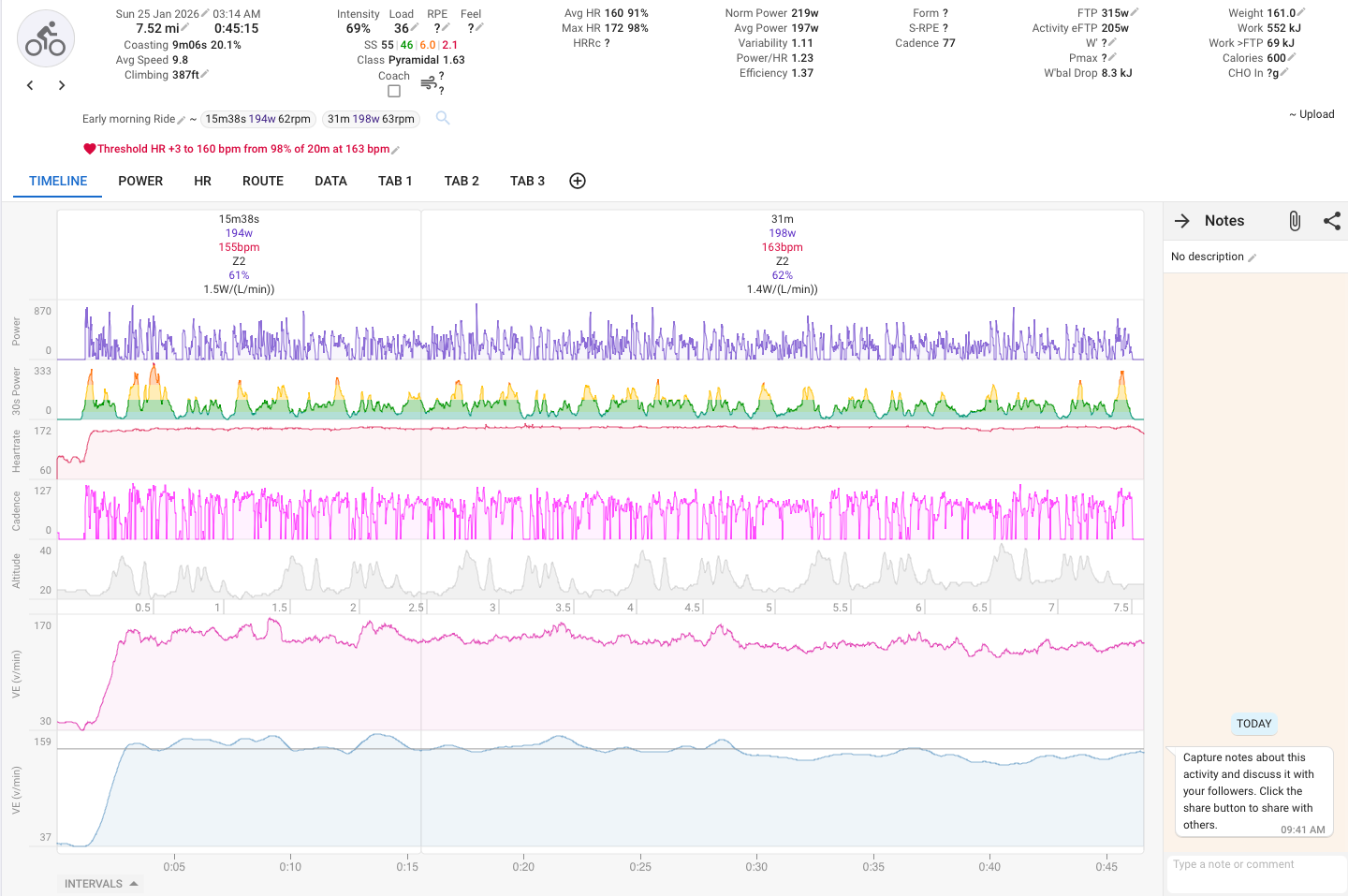The image size is (1348, 896).
Task: Expand the INTERVALS panel
Action: 101,884
